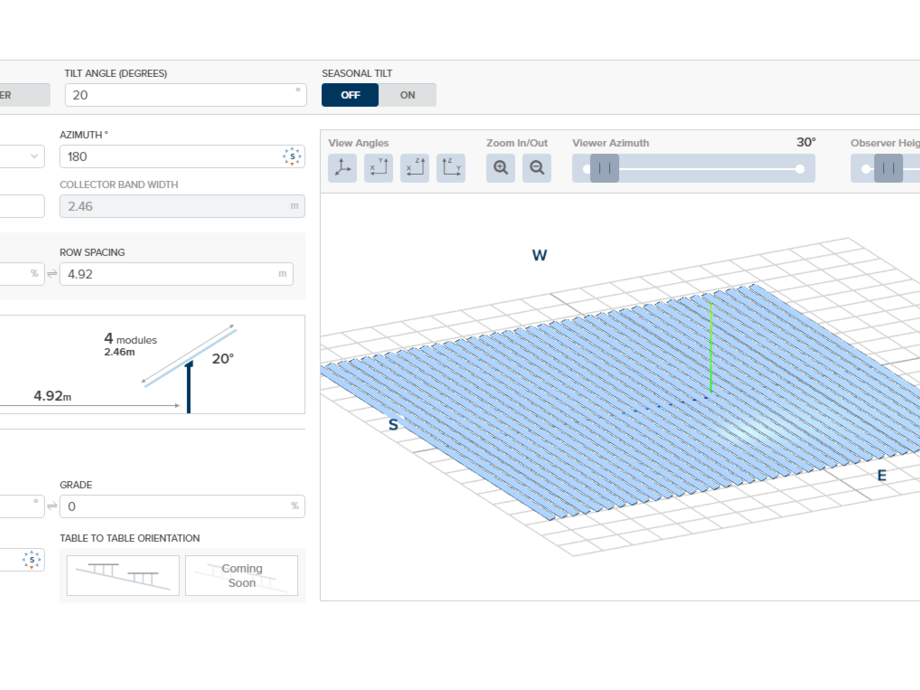Turn Seasonal Tilt ON
Image resolution: width=920 pixels, height=690 pixels.
[407, 95]
